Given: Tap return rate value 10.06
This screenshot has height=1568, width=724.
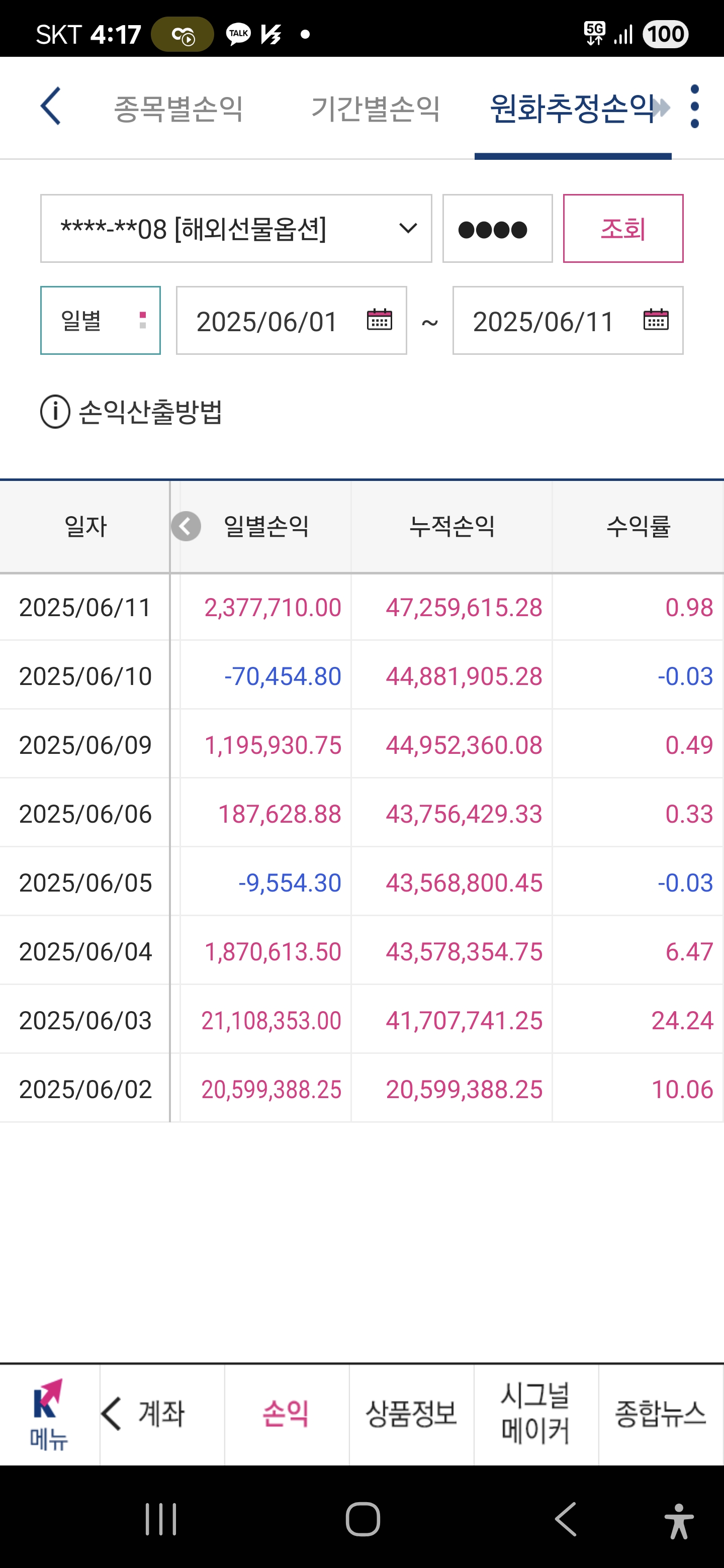Looking at the screenshot, I should click(683, 1089).
